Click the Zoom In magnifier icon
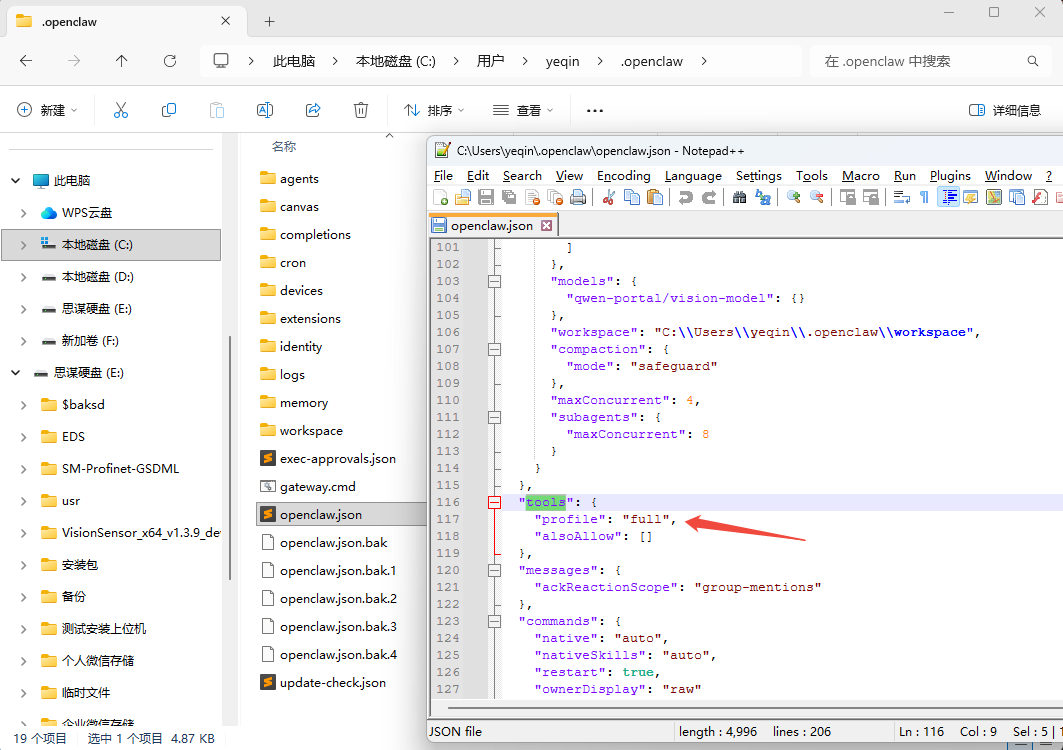Viewport: 1063px width, 750px height. 793,197
